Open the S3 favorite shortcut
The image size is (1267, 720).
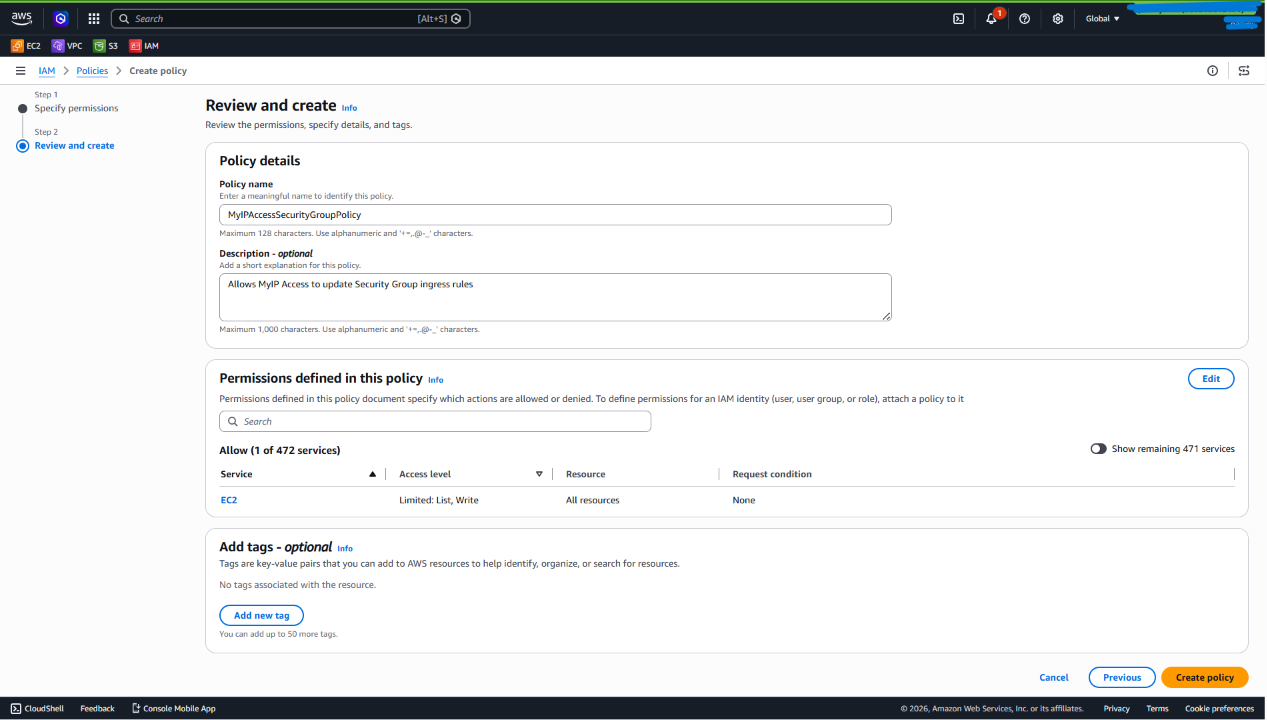coord(105,46)
